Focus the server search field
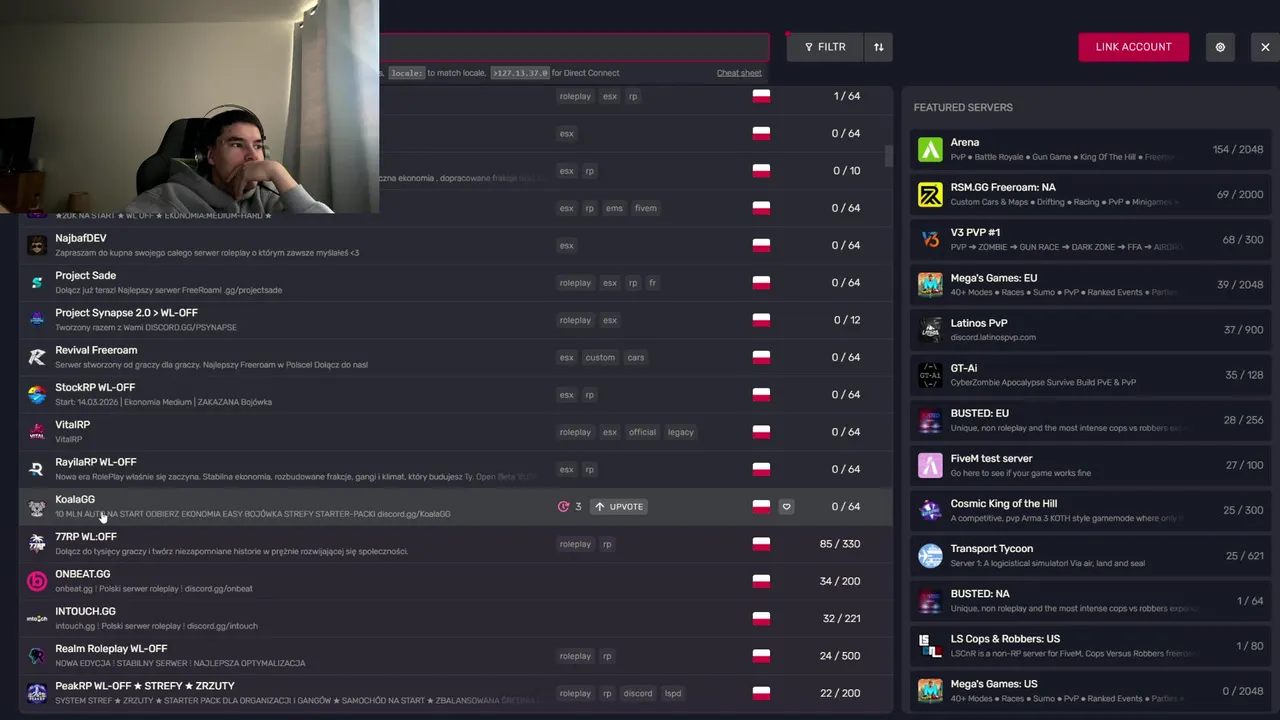Image resolution: width=1280 pixels, height=720 pixels. [574, 47]
